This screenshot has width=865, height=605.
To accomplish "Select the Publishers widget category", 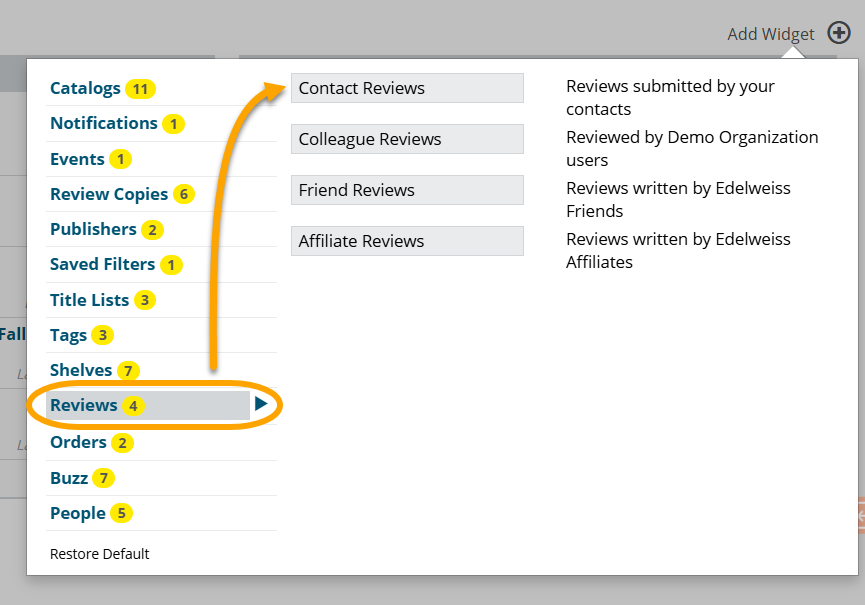I will click(93, 229).
